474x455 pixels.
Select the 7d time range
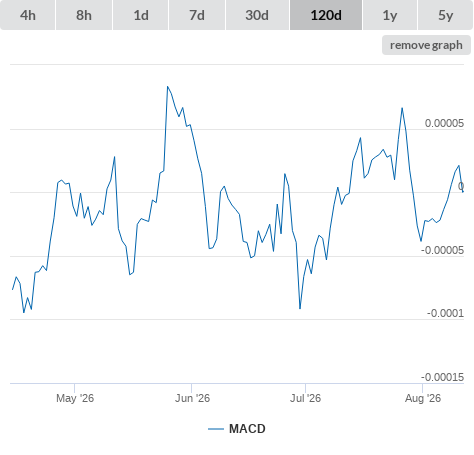tap(197, 15)
